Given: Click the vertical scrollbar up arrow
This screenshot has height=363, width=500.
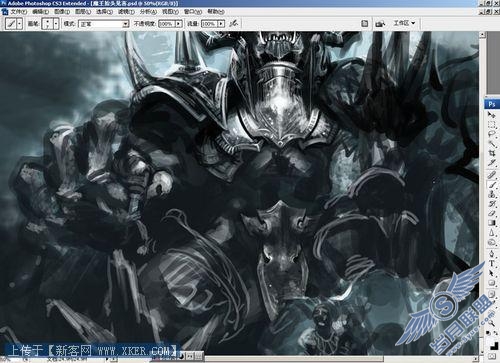Looking at the screenshot, I should coord(482,35).
